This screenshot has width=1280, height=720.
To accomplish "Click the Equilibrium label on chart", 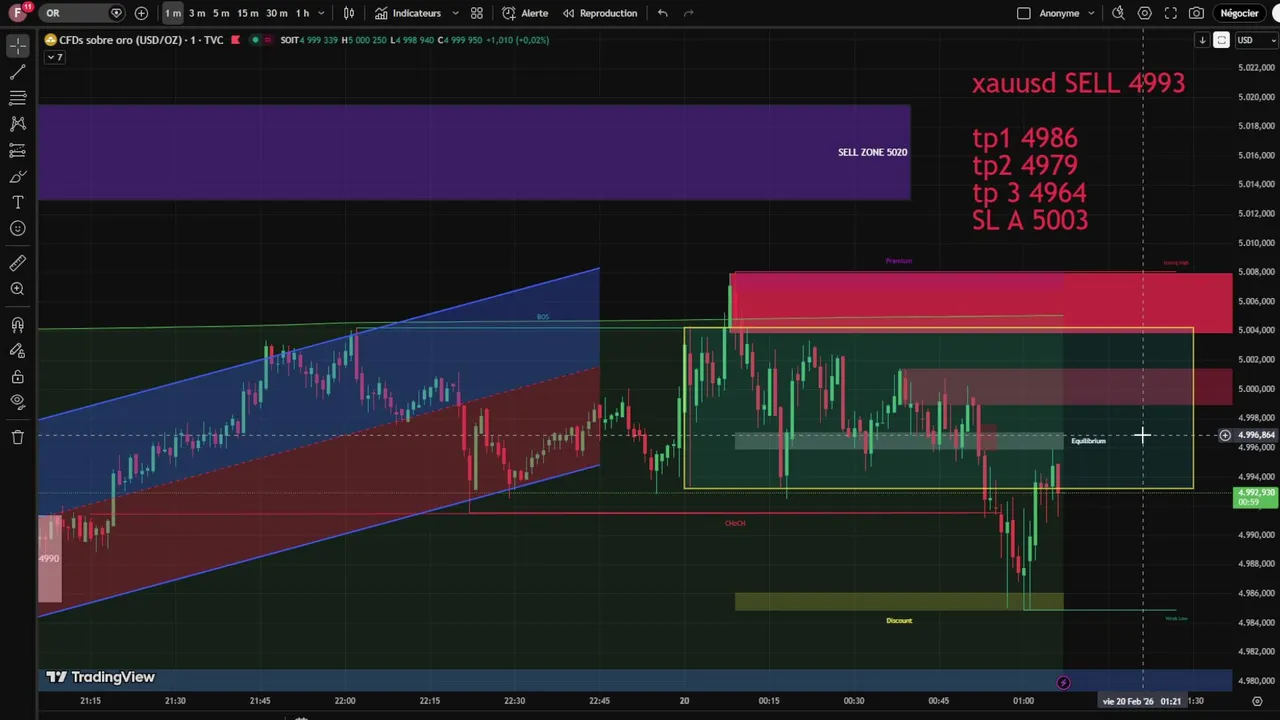I will coord(1088,441).
